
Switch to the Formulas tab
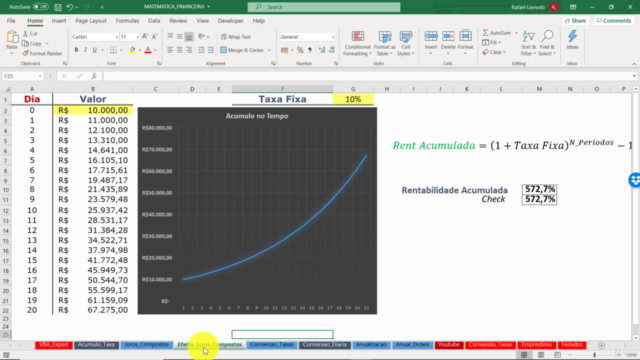[x=127, y=20]
